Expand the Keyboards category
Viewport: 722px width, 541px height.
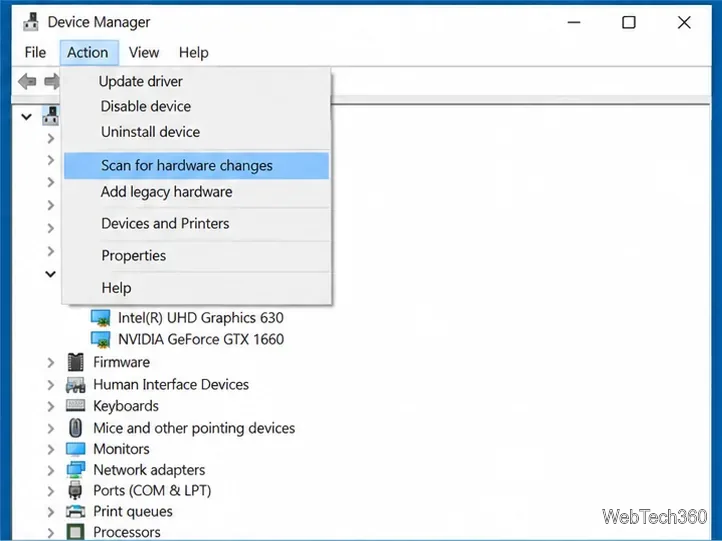pyautogui.click(x=51, y=406)
